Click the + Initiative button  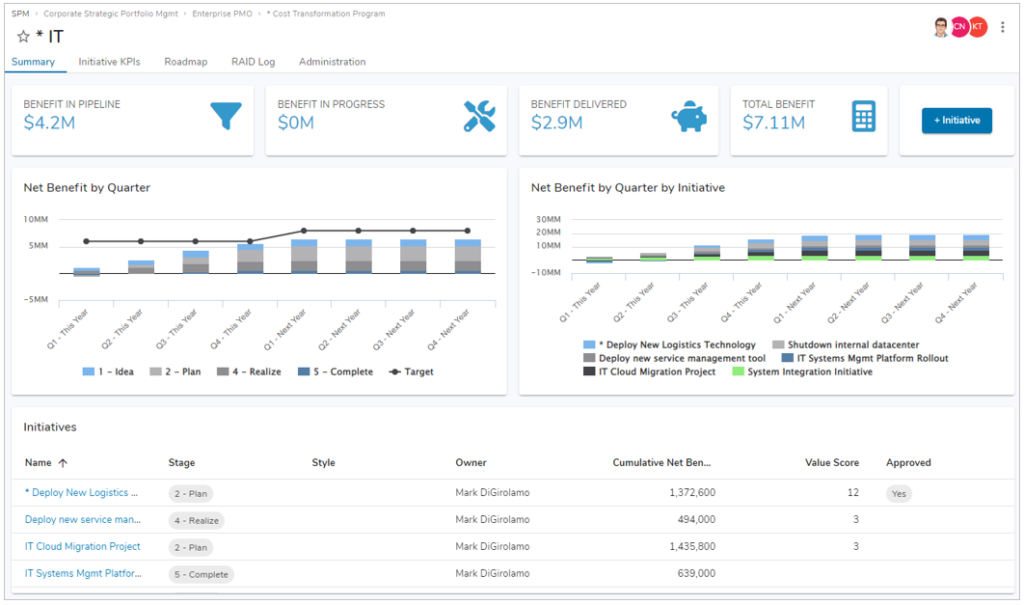click(x=957, y=120)
